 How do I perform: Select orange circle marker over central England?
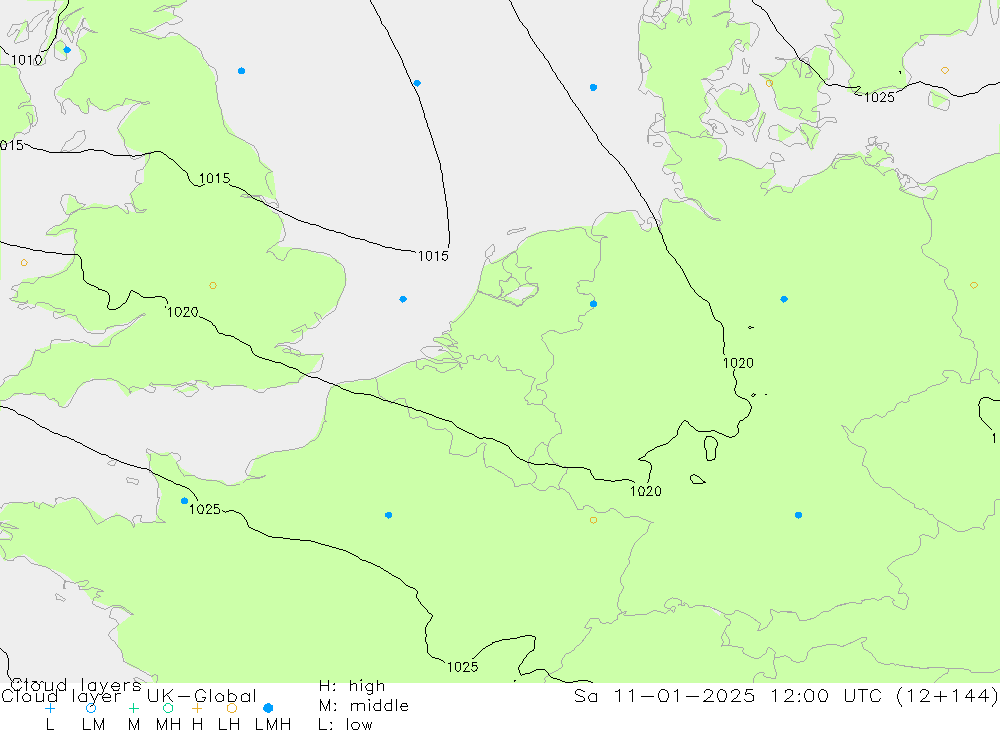click(x=213, y=286)
